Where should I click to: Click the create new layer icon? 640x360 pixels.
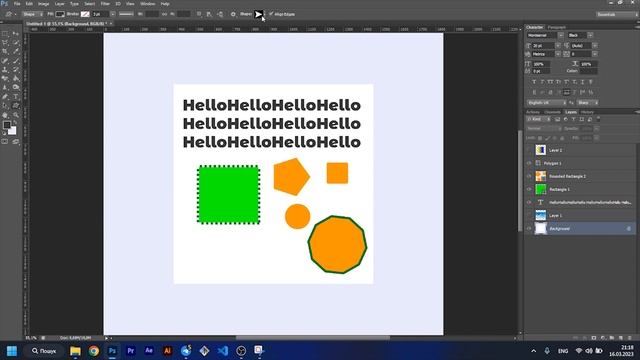[x=621, y=338]
